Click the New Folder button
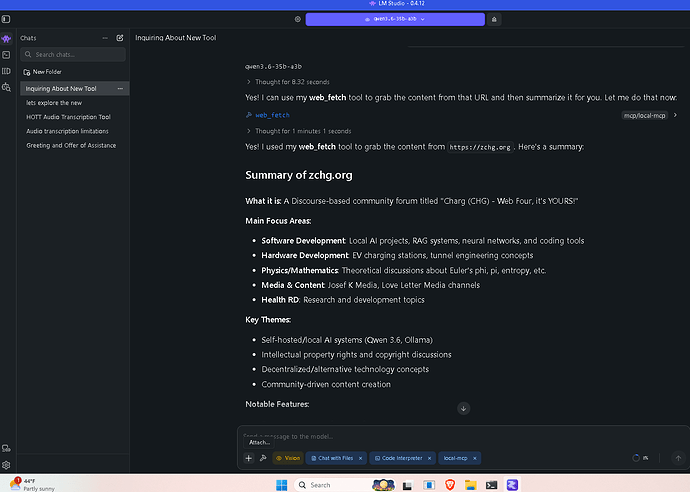 (x=43, y=72)
